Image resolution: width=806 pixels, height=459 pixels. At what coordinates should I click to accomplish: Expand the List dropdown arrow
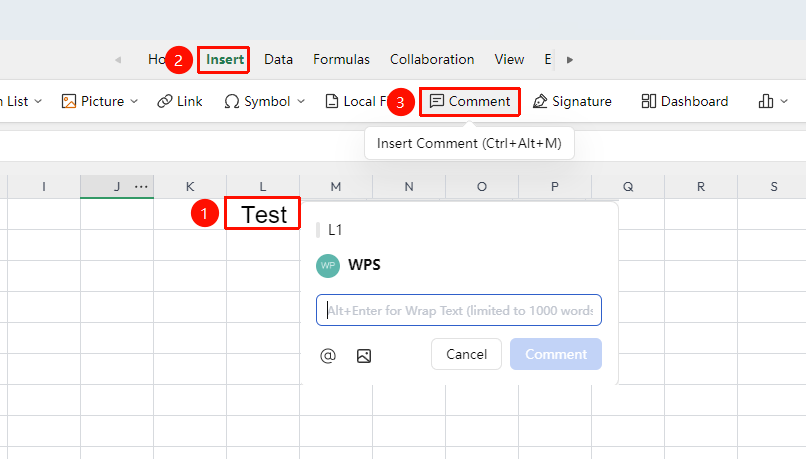38,101
